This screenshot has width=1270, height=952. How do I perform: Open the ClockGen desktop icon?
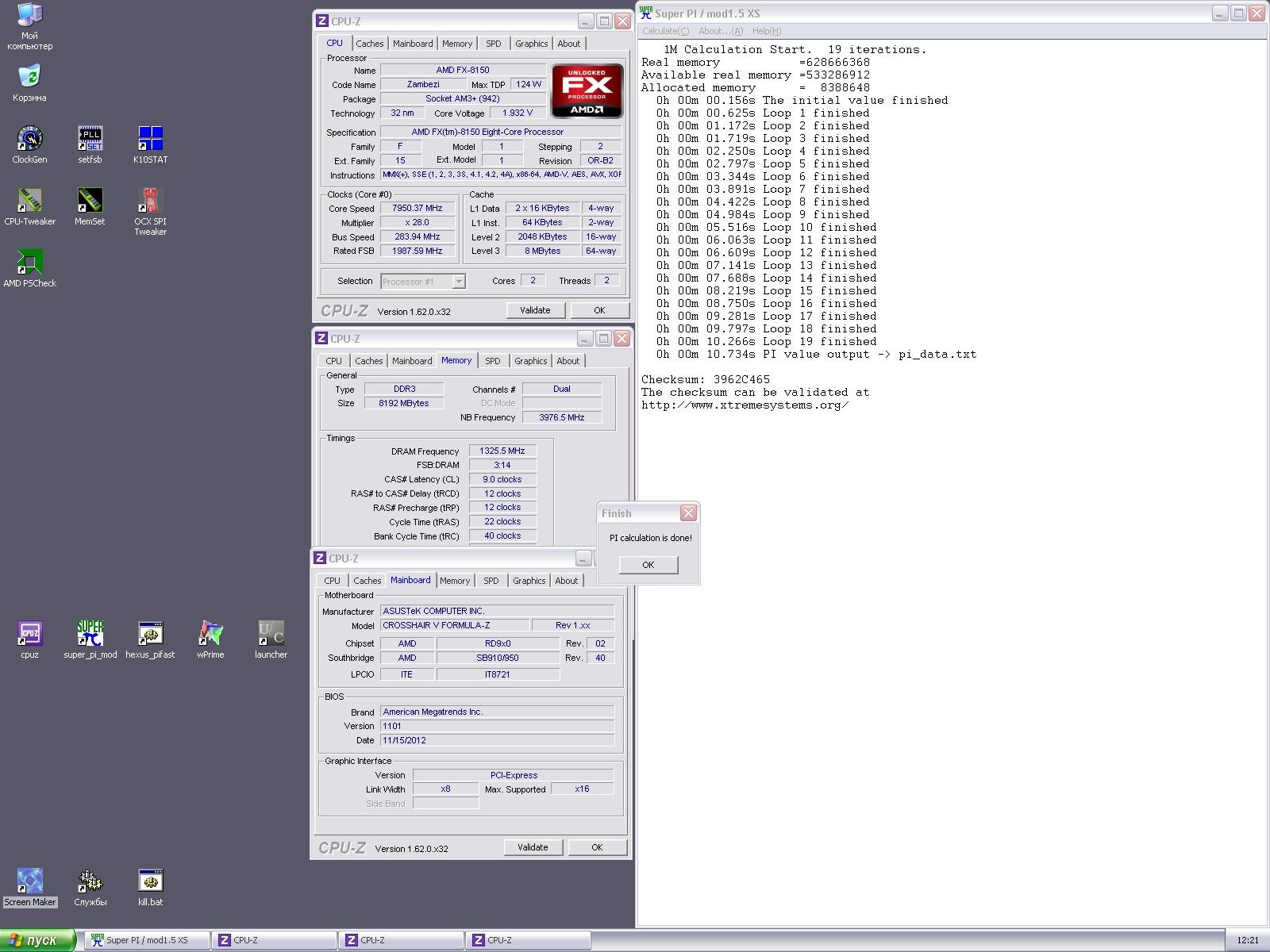point(29,144)
